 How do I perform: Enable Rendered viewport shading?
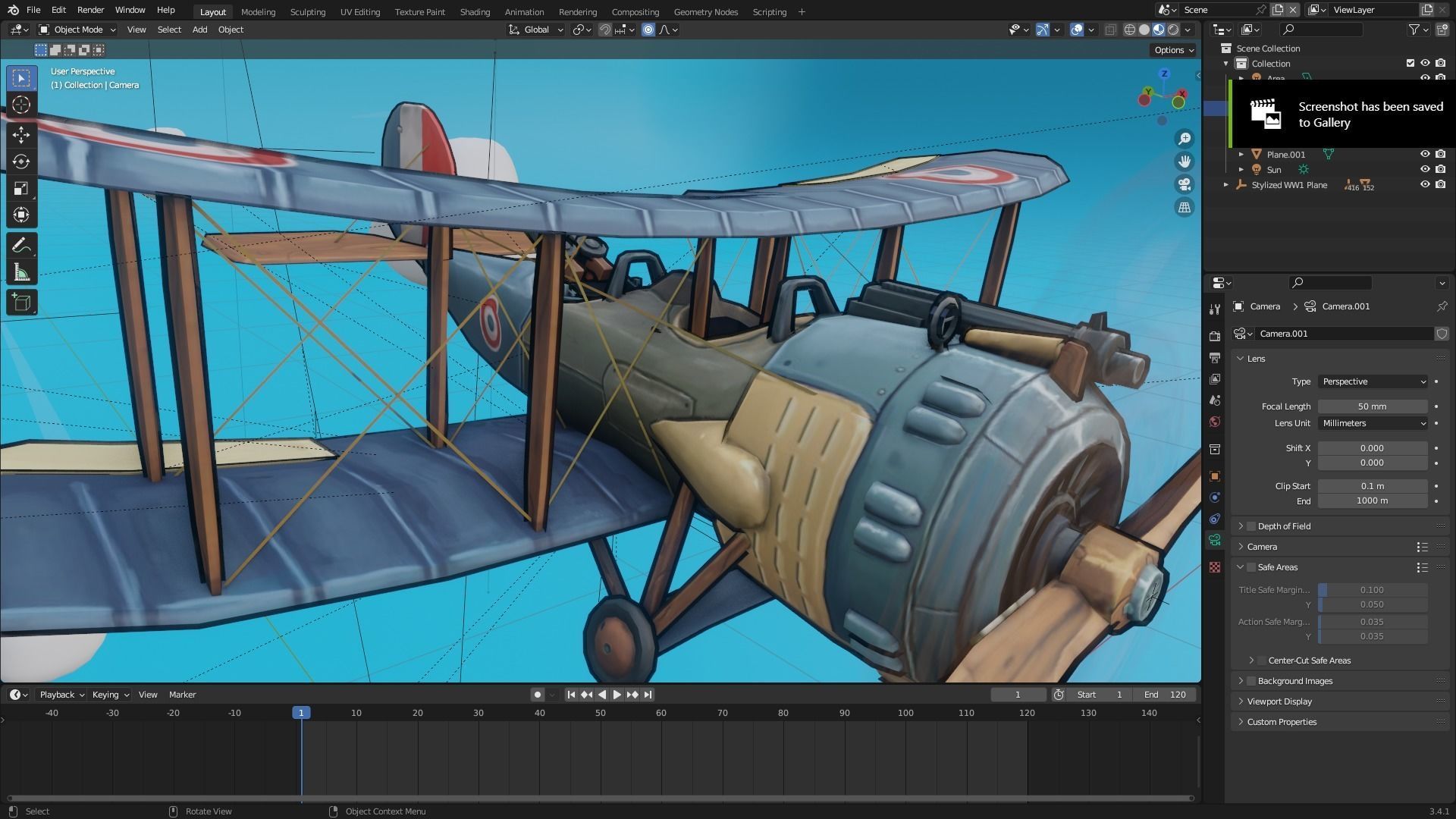(x=1173, y=30)
